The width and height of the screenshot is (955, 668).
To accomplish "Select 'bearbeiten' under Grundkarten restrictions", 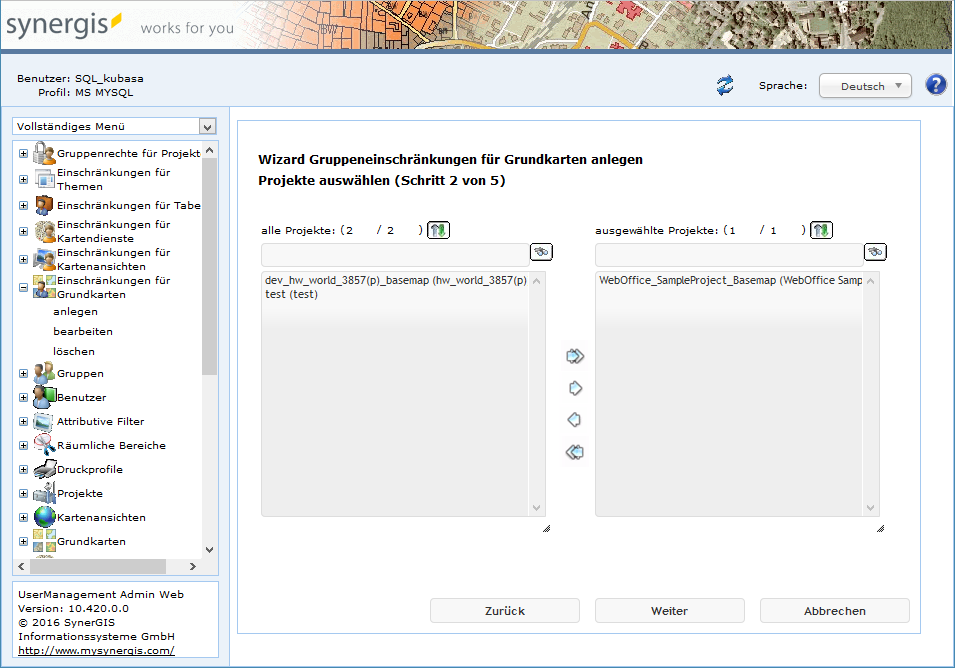I will [83, 331].
